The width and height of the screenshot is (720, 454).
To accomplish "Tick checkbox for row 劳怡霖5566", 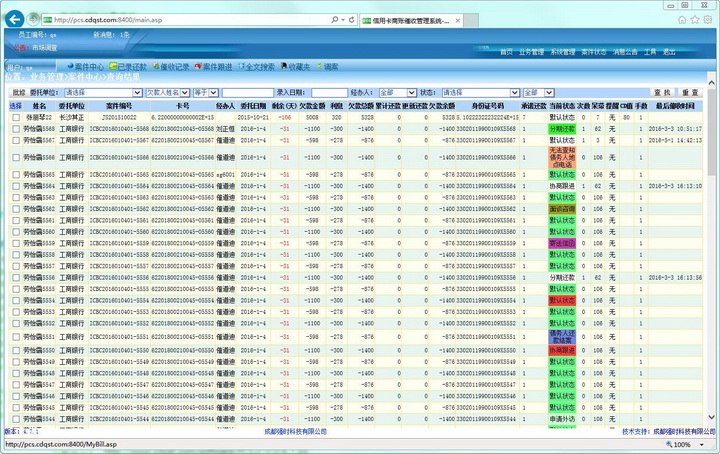I will (x=16, y=157).
